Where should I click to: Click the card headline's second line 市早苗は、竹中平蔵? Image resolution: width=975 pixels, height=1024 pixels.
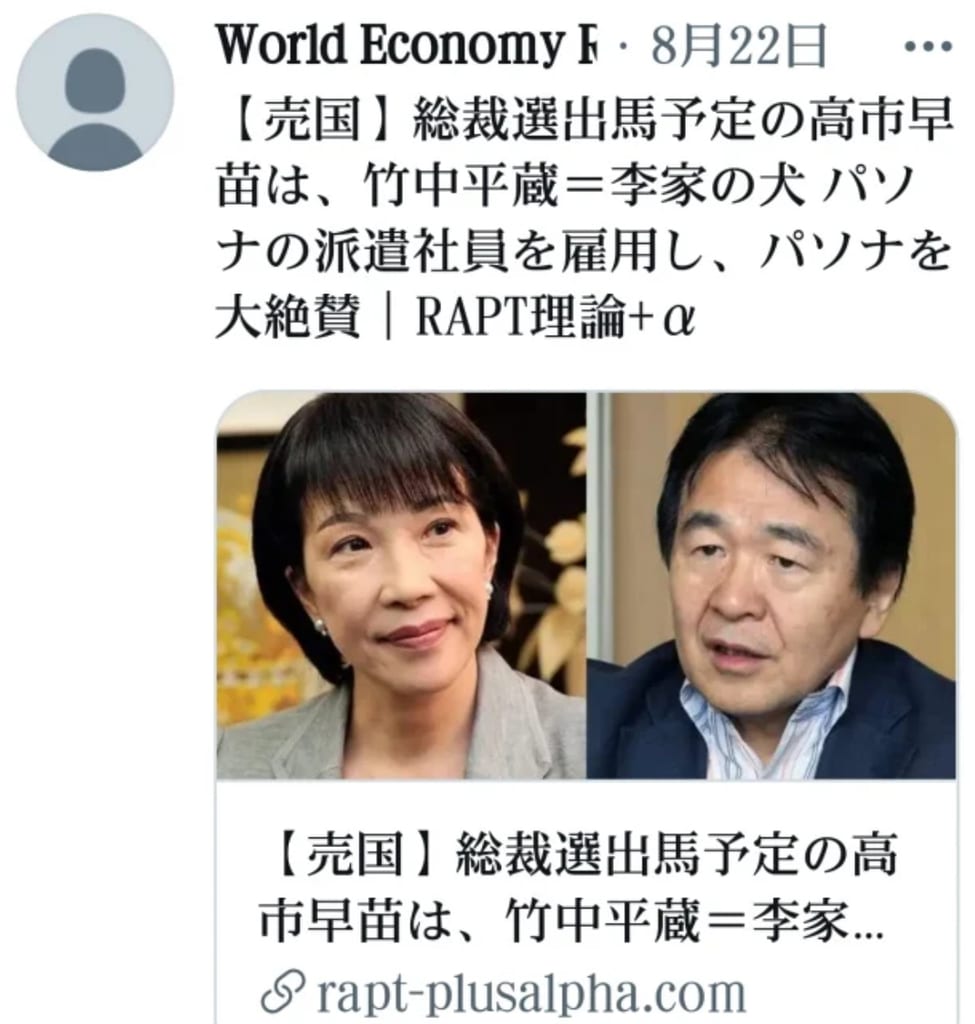pos(571,920)
